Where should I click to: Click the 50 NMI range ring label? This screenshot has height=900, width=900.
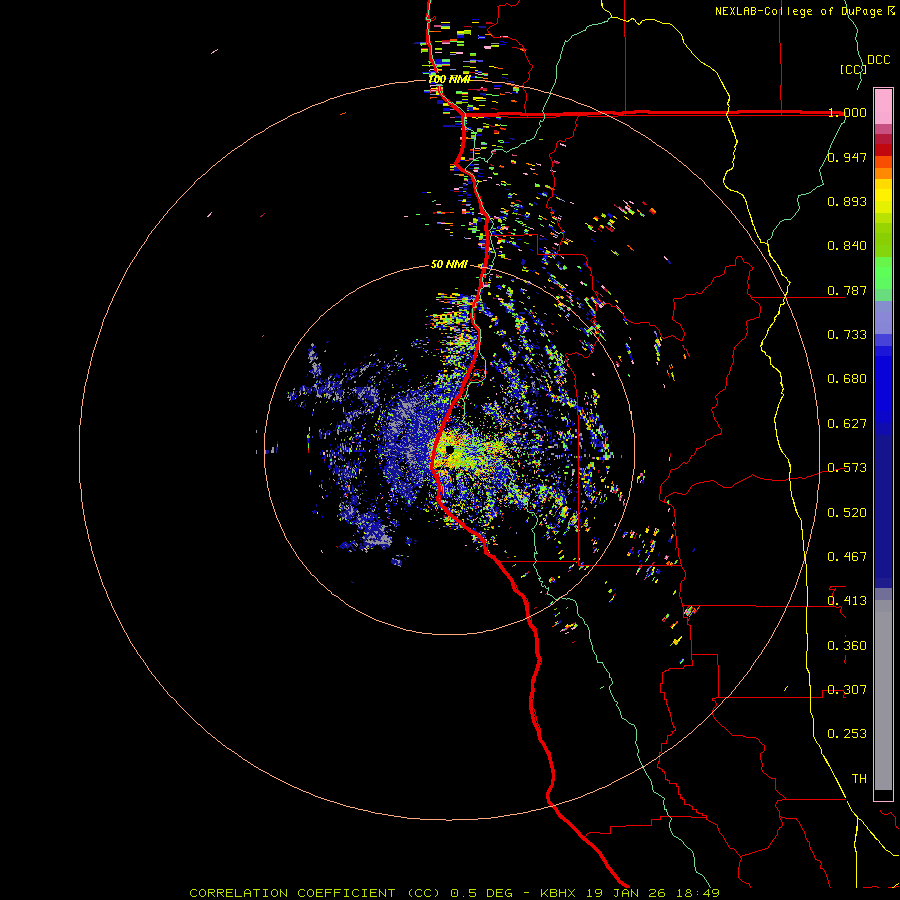[x=449, y=264]
